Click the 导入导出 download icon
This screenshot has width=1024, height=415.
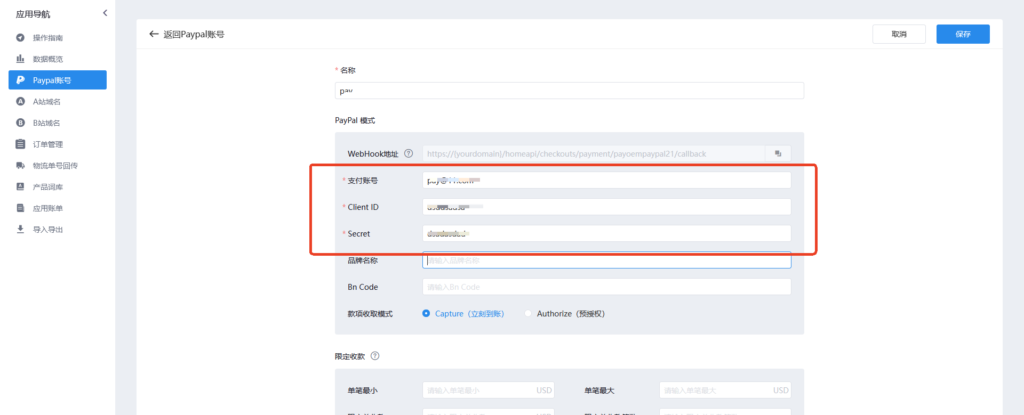point(20,229)
